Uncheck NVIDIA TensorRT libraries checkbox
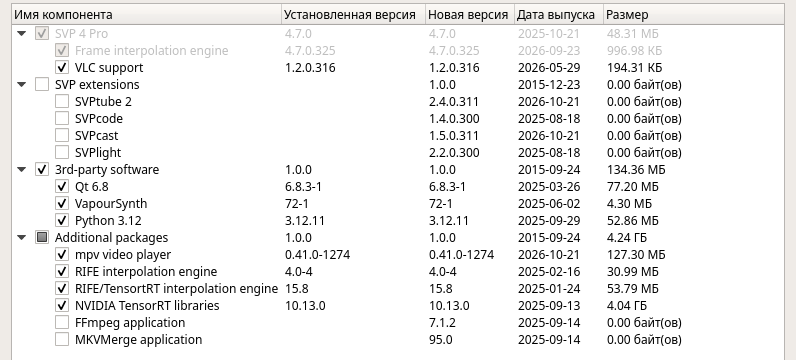The image size is (796, 360). click(x=62, y=306)
